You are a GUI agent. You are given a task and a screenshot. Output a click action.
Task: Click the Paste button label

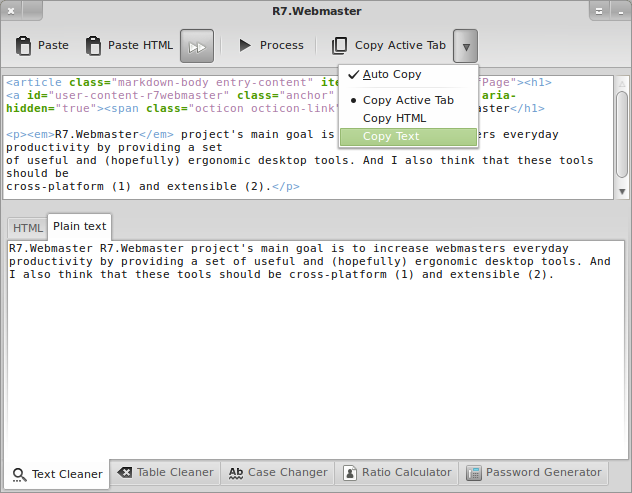pos(53,45)
